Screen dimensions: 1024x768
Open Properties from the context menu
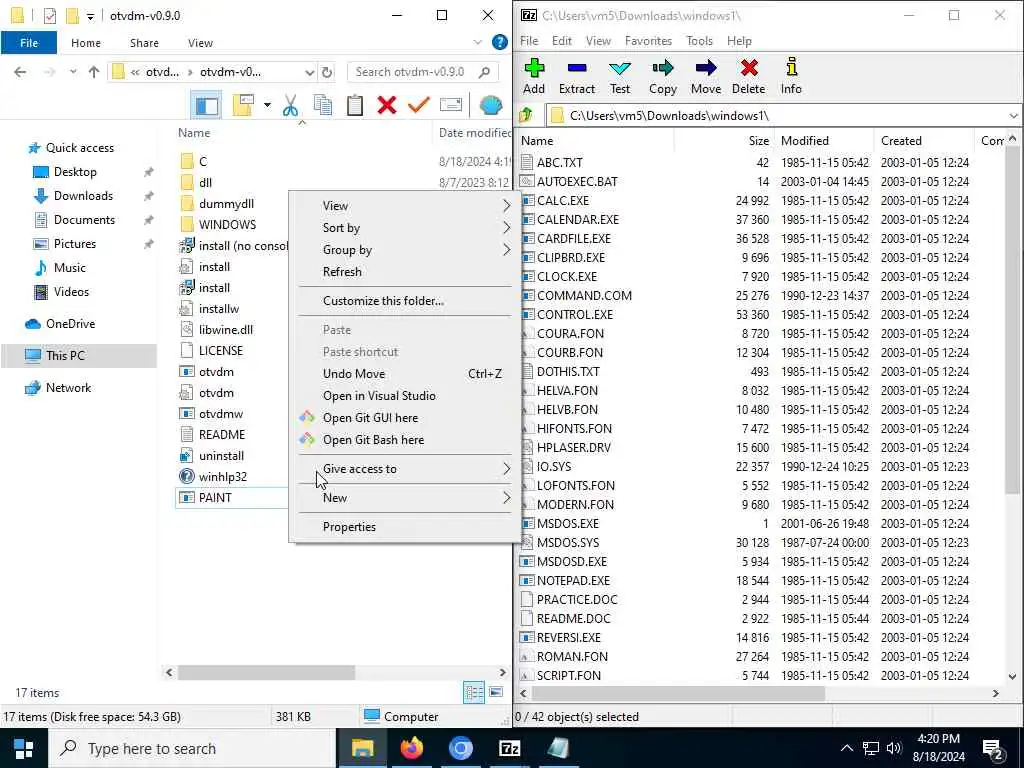click(x=405, y=527)
